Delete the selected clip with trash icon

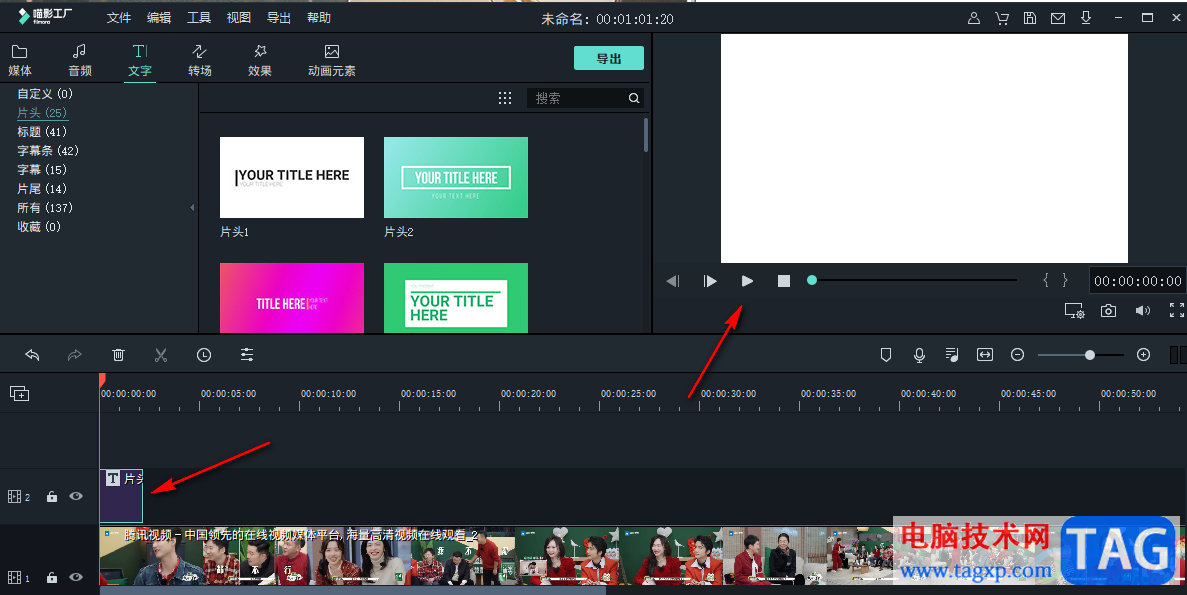pos(118,354)
